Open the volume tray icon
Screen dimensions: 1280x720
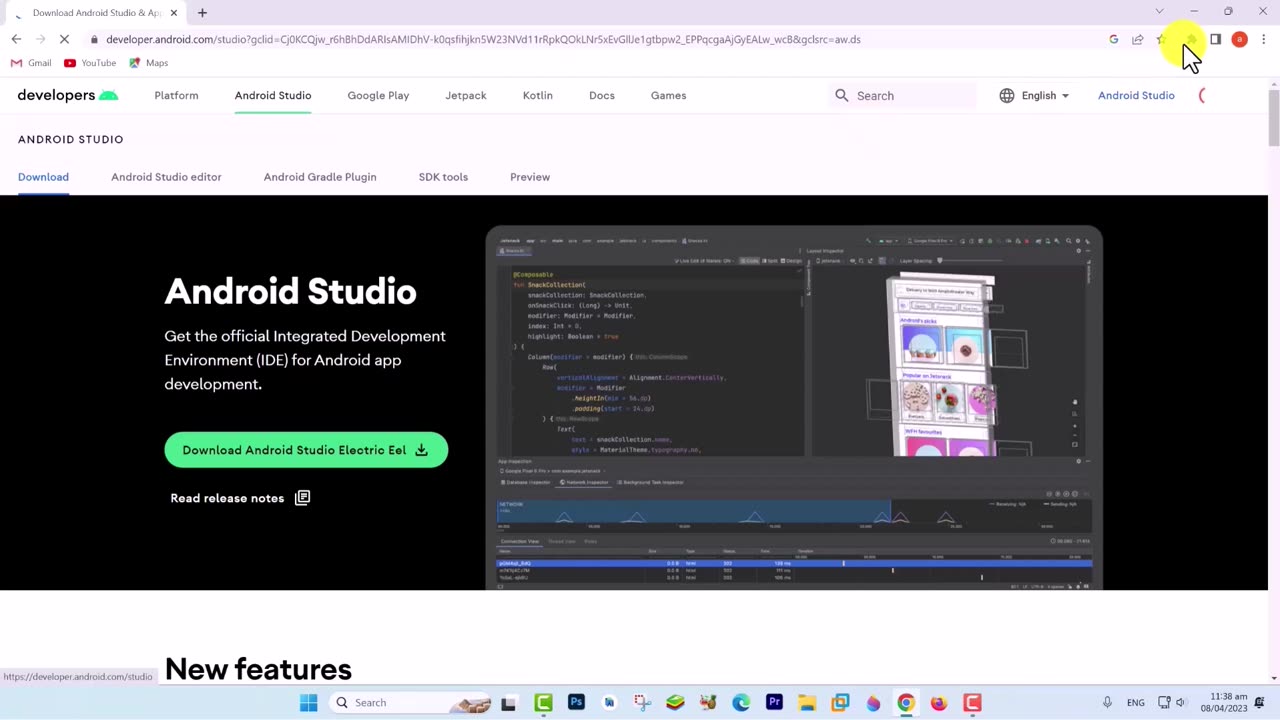(x=1181, y=703)
